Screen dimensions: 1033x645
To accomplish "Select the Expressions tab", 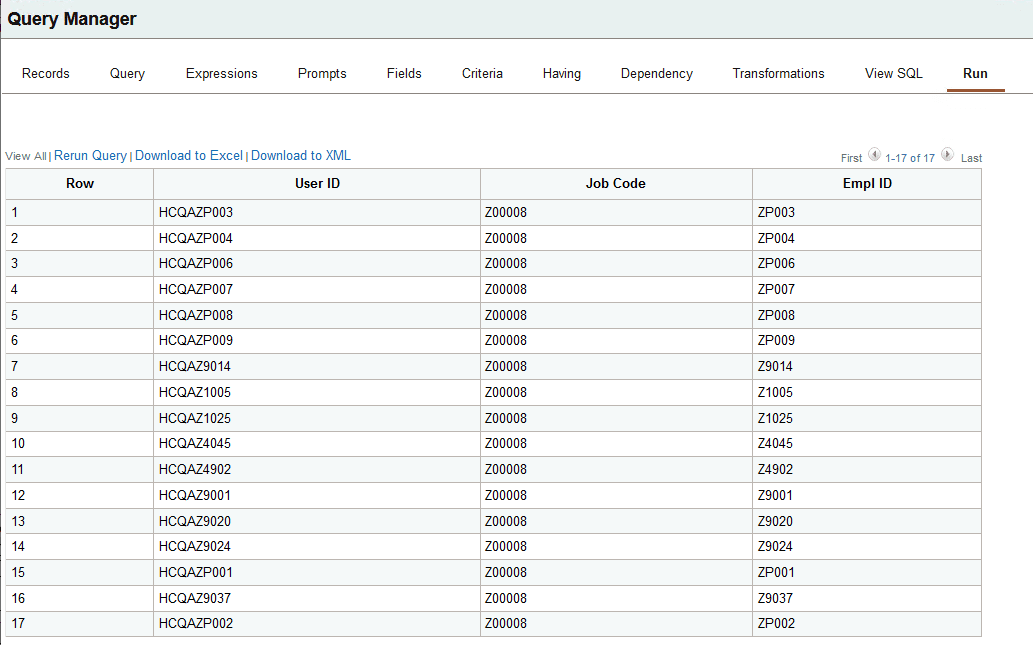I will click(221, 73).
